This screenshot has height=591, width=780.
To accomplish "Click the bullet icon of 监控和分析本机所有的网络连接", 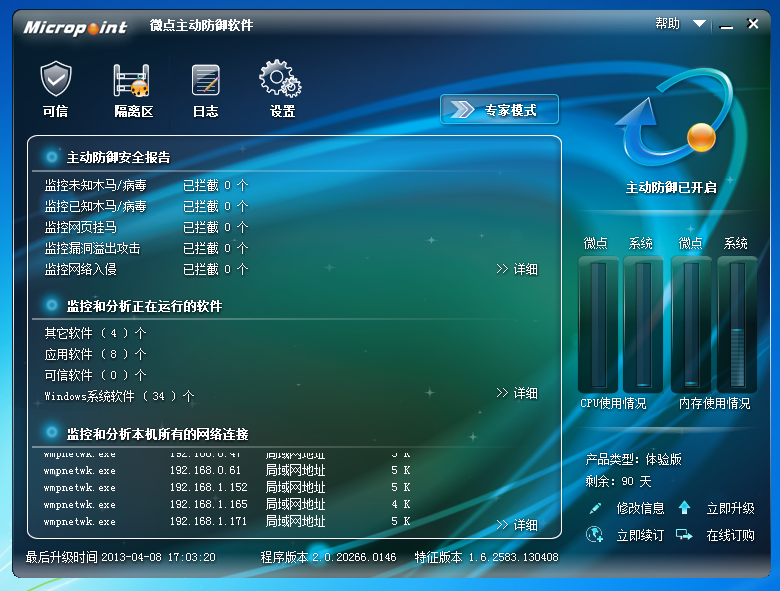I will 52,432.
